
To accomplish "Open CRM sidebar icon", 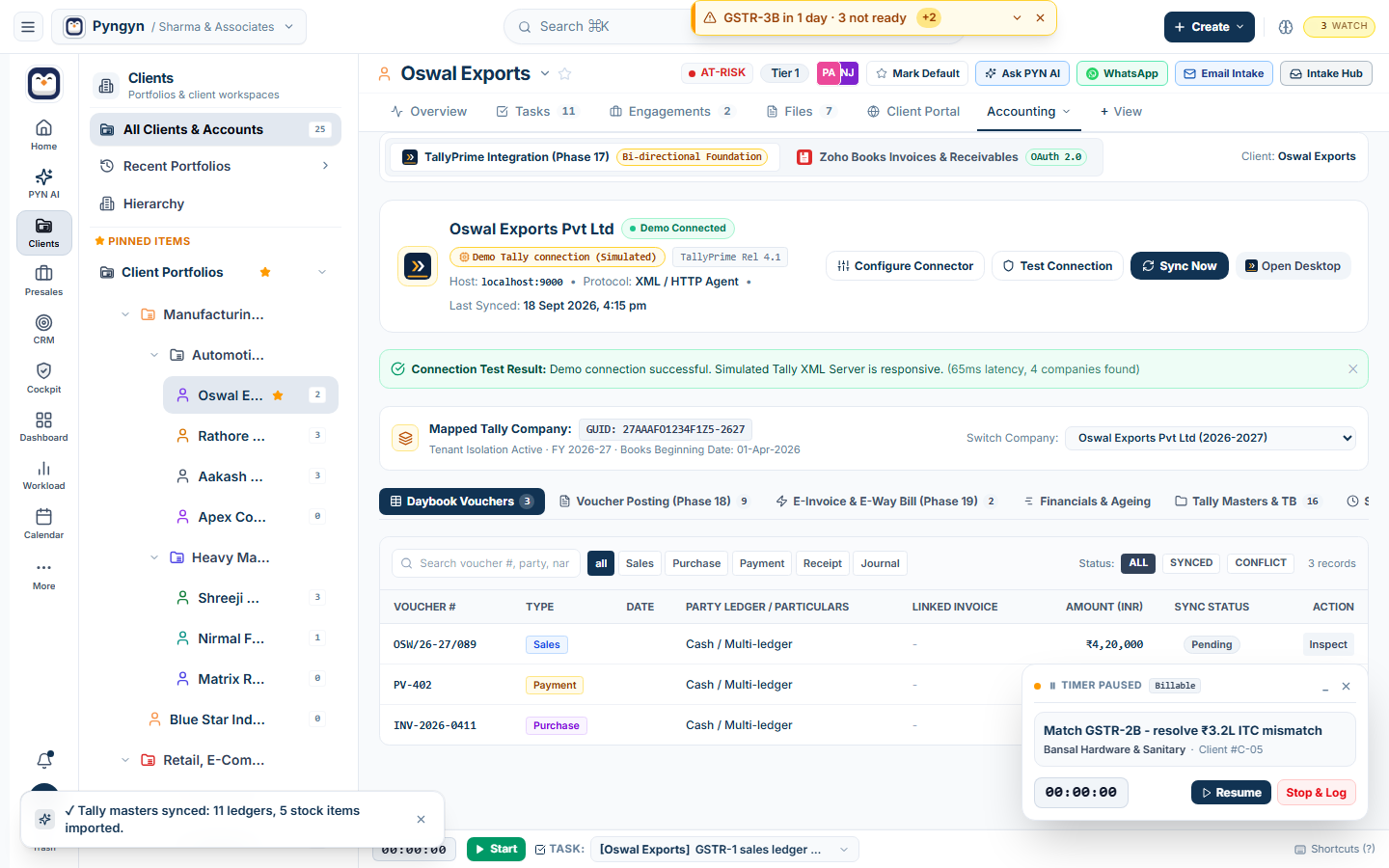I will 43,329.
